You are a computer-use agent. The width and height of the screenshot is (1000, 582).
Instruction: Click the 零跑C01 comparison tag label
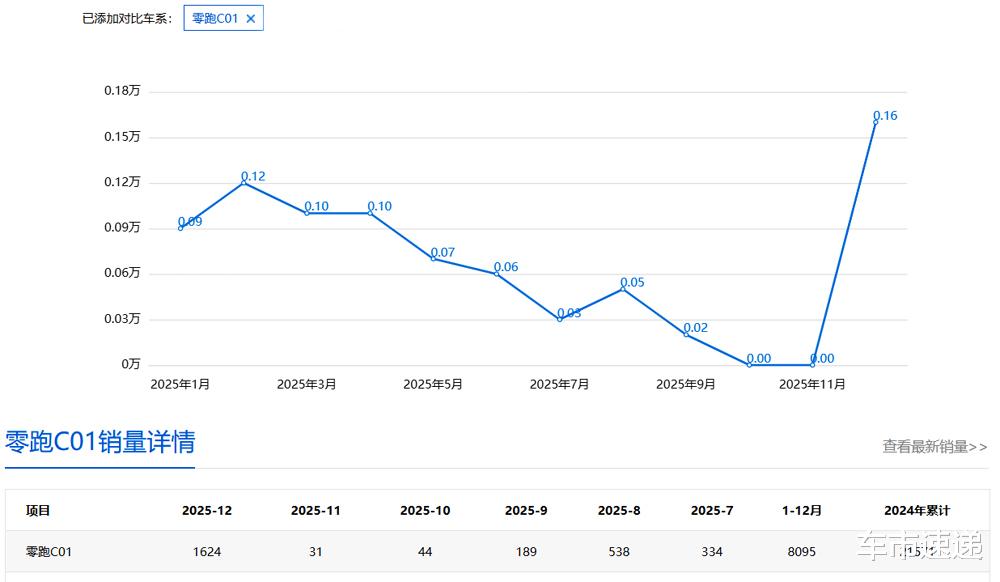(x=215, y=18)
